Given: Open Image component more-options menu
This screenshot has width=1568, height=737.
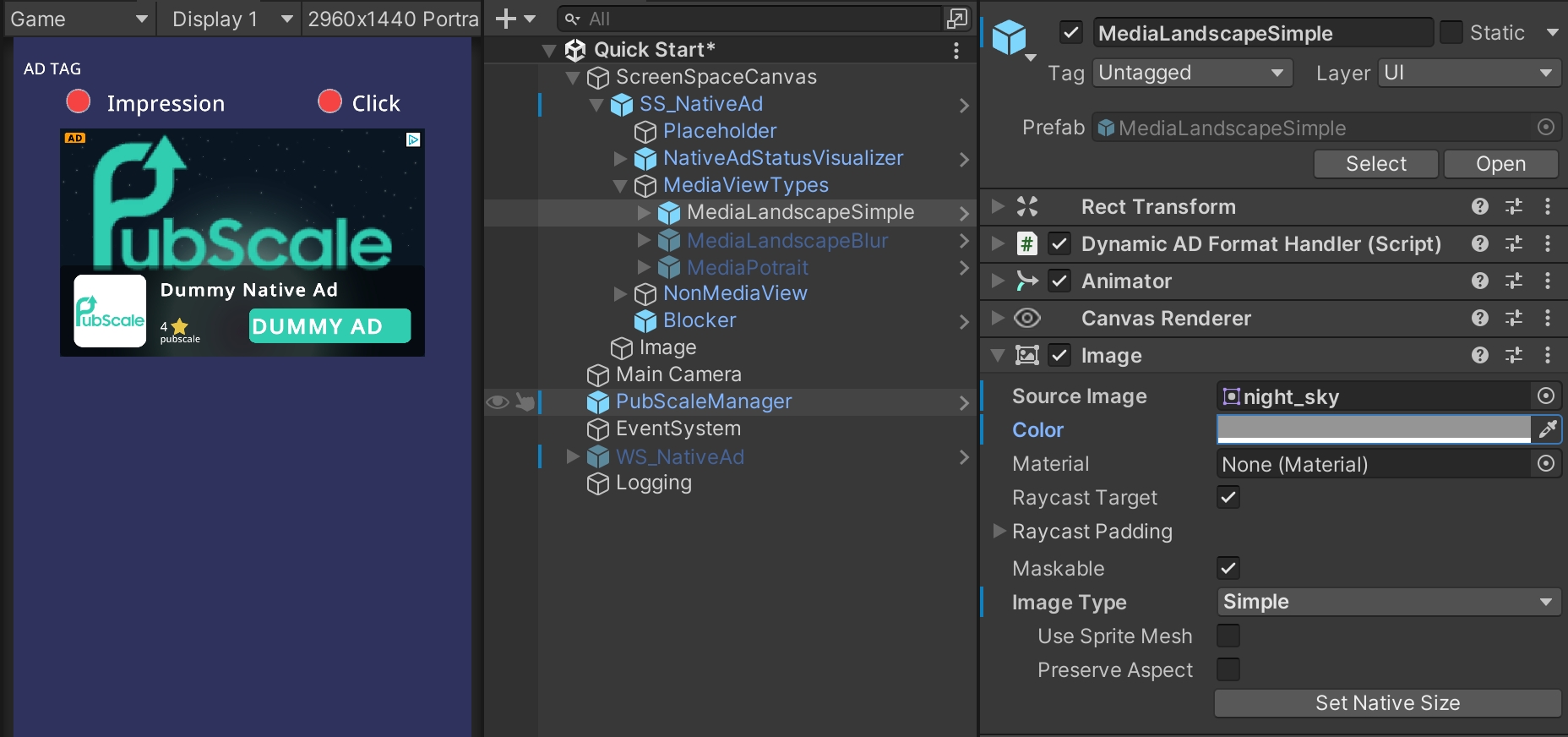Looking at the screenshot, I should point(1547,355).
